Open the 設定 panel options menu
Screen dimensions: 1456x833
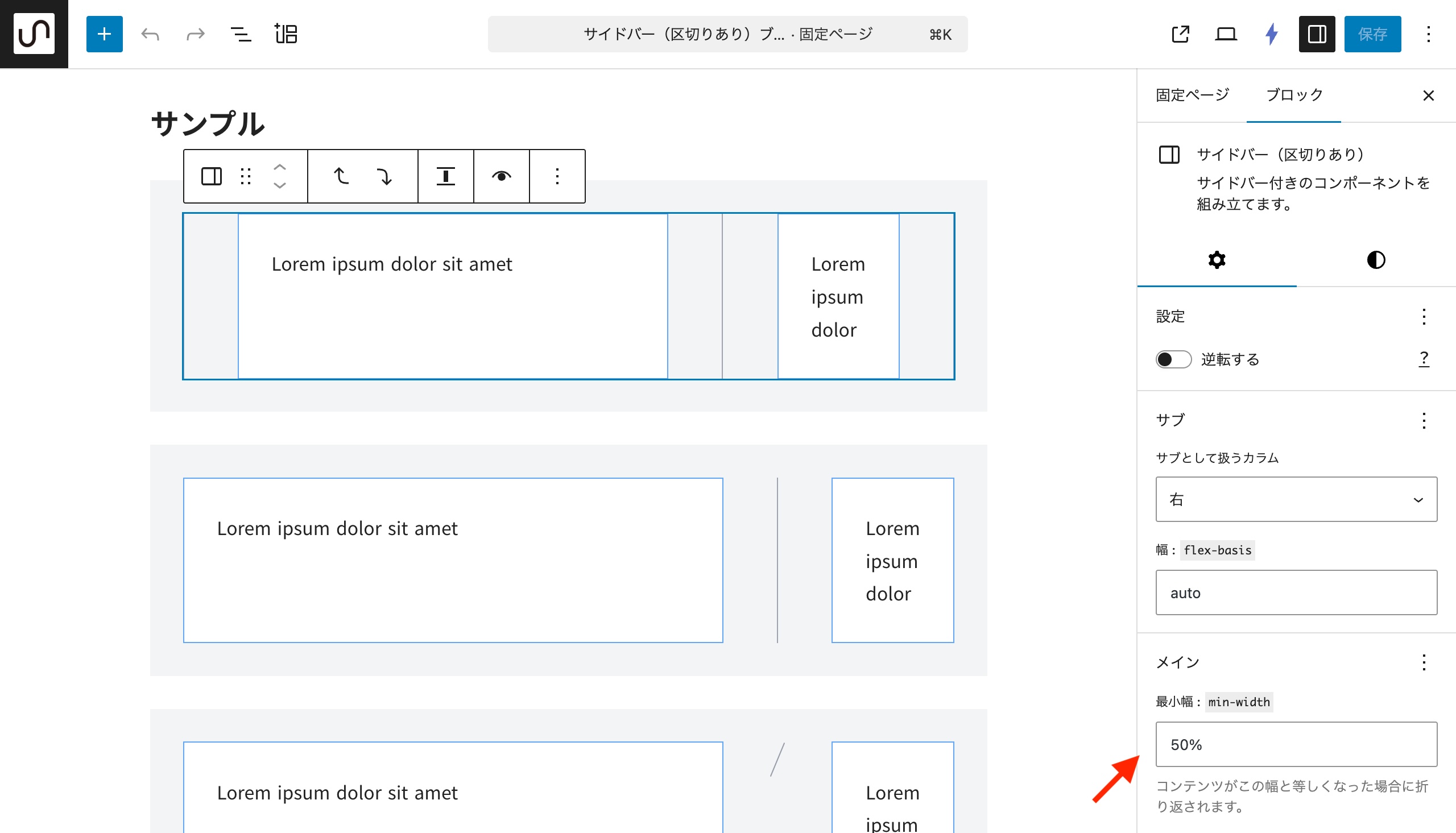(1424, 316)
